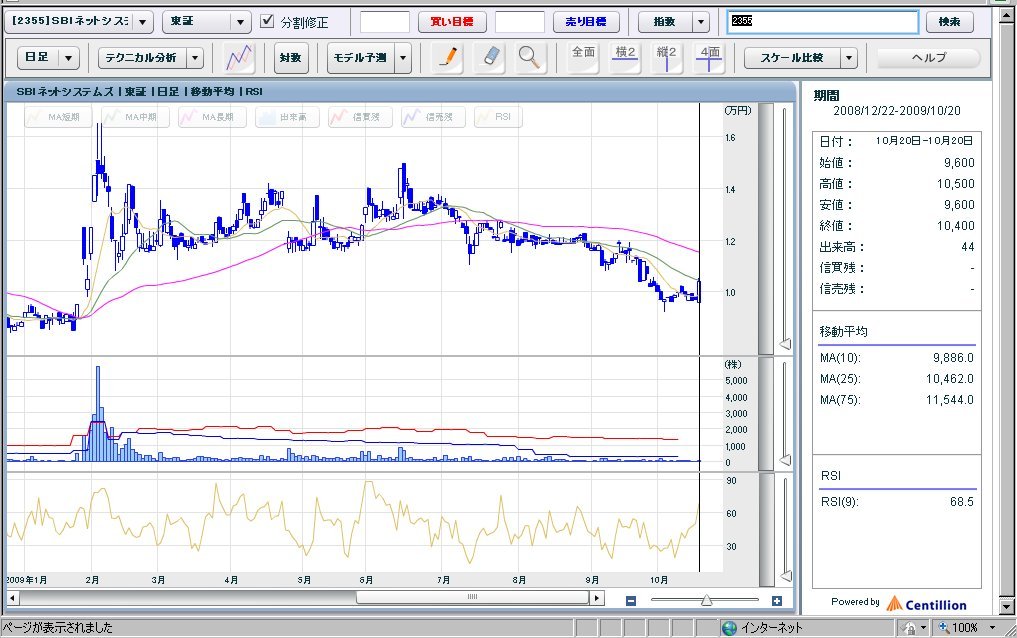Toggle the RSI indicator button
The width and height of the screenshot is (1017, 638).
tap(498, 117)
